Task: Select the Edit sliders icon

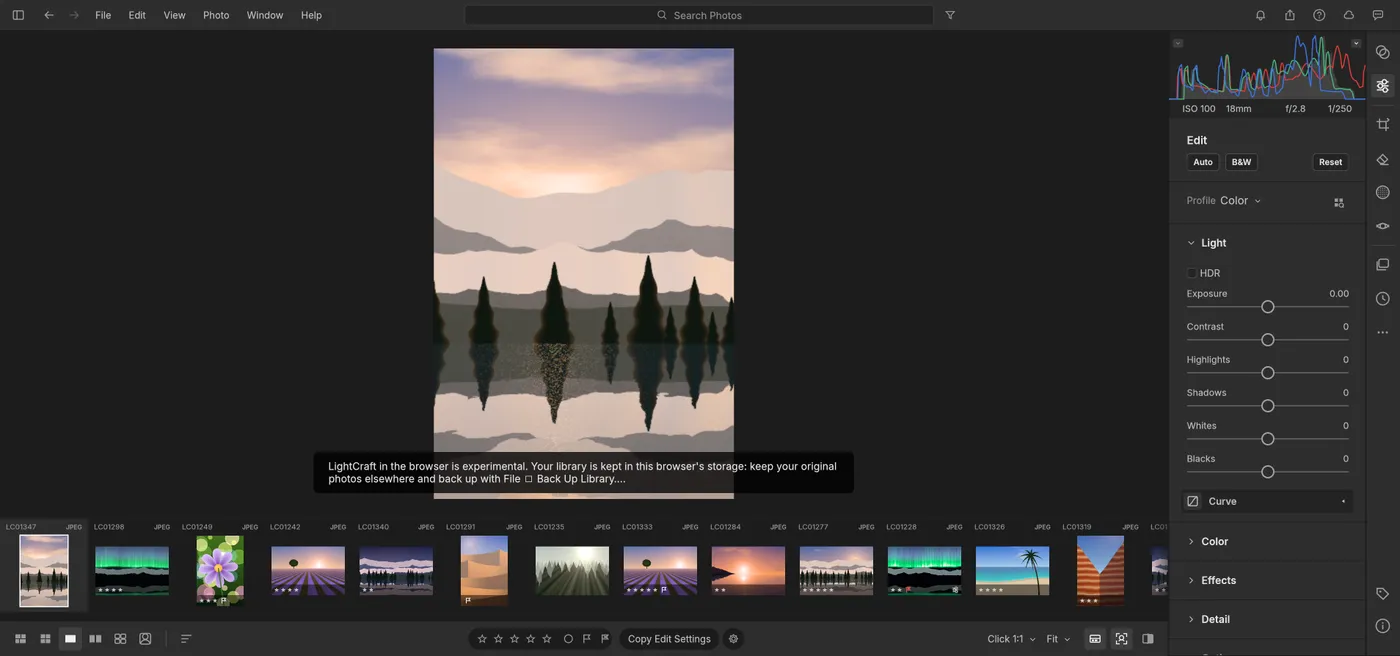Action: tap(1383, 86)
